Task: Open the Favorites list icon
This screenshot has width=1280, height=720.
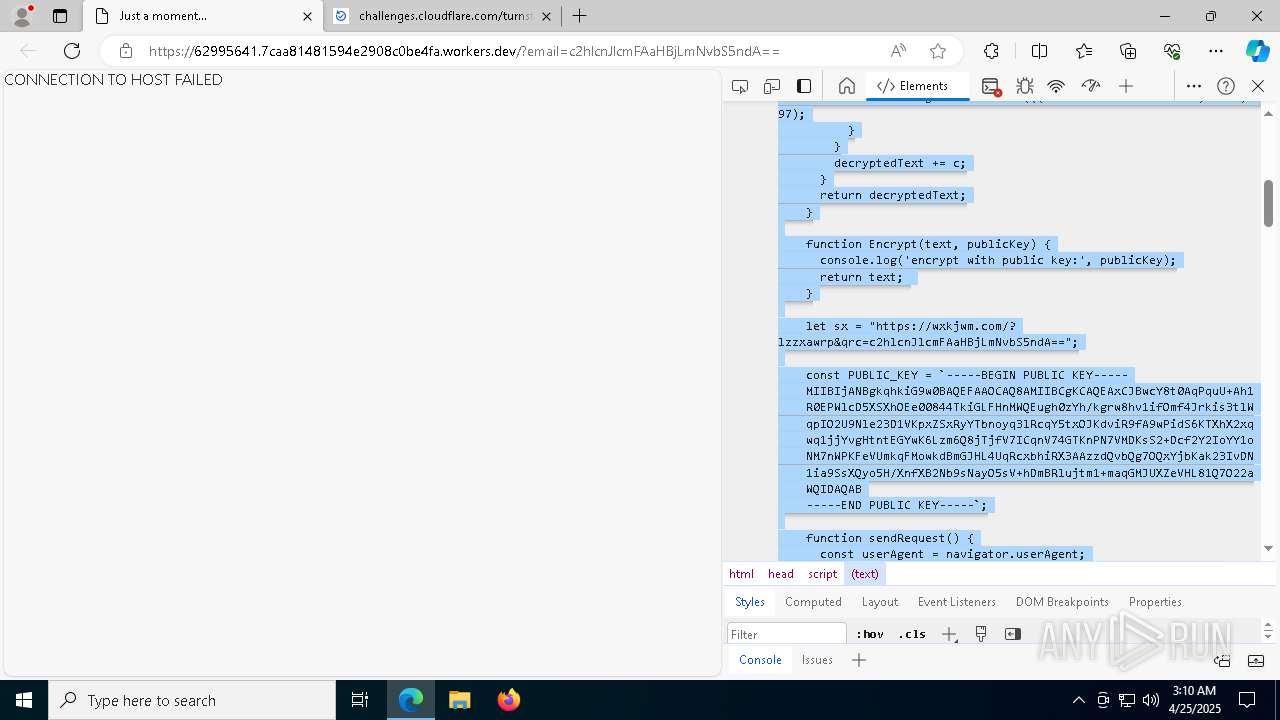Action: point(1084,51)
